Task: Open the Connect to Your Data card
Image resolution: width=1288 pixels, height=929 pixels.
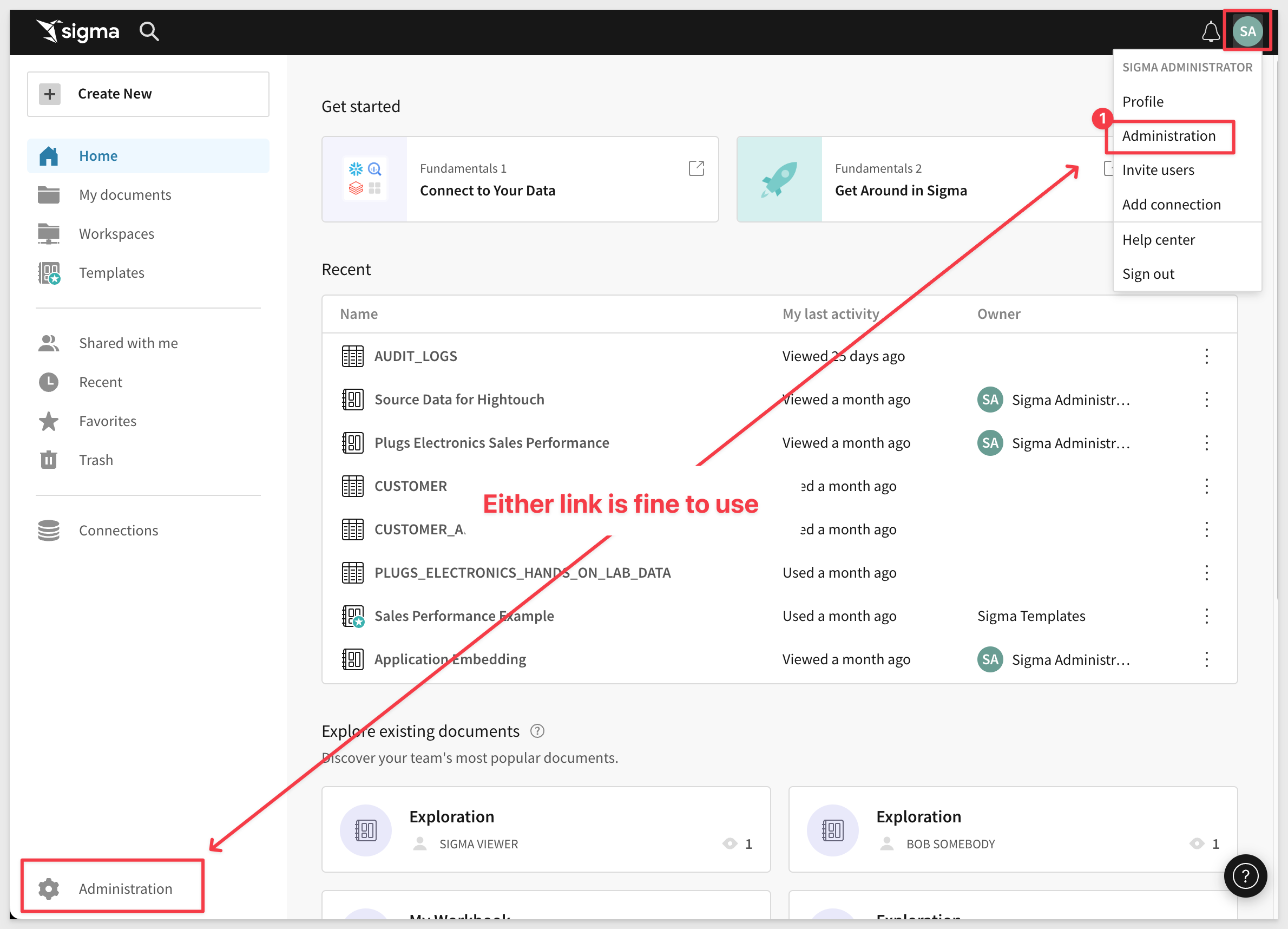Action: (x=520, y=179)
